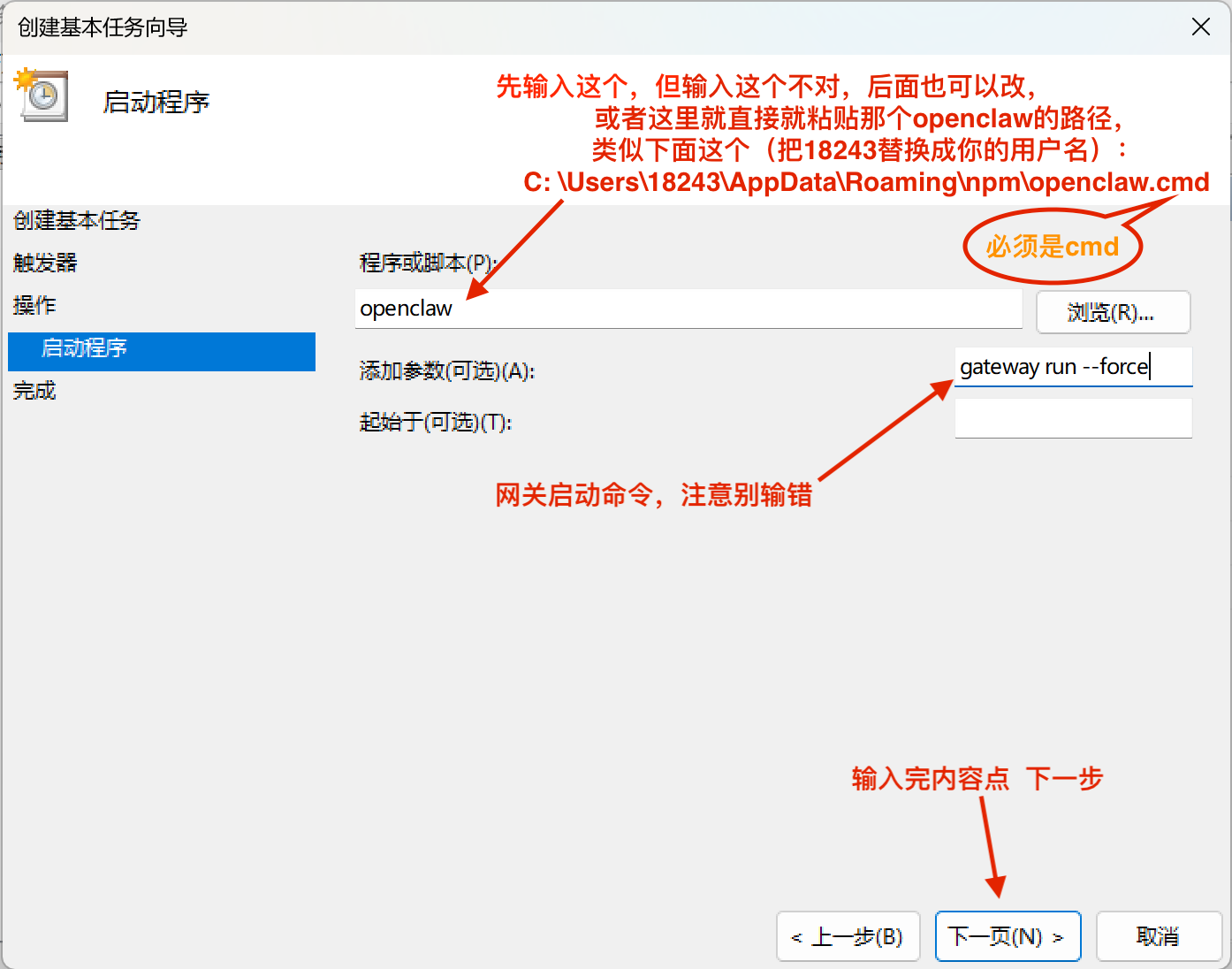Select 完成 step in sidebar

point(34,390)
